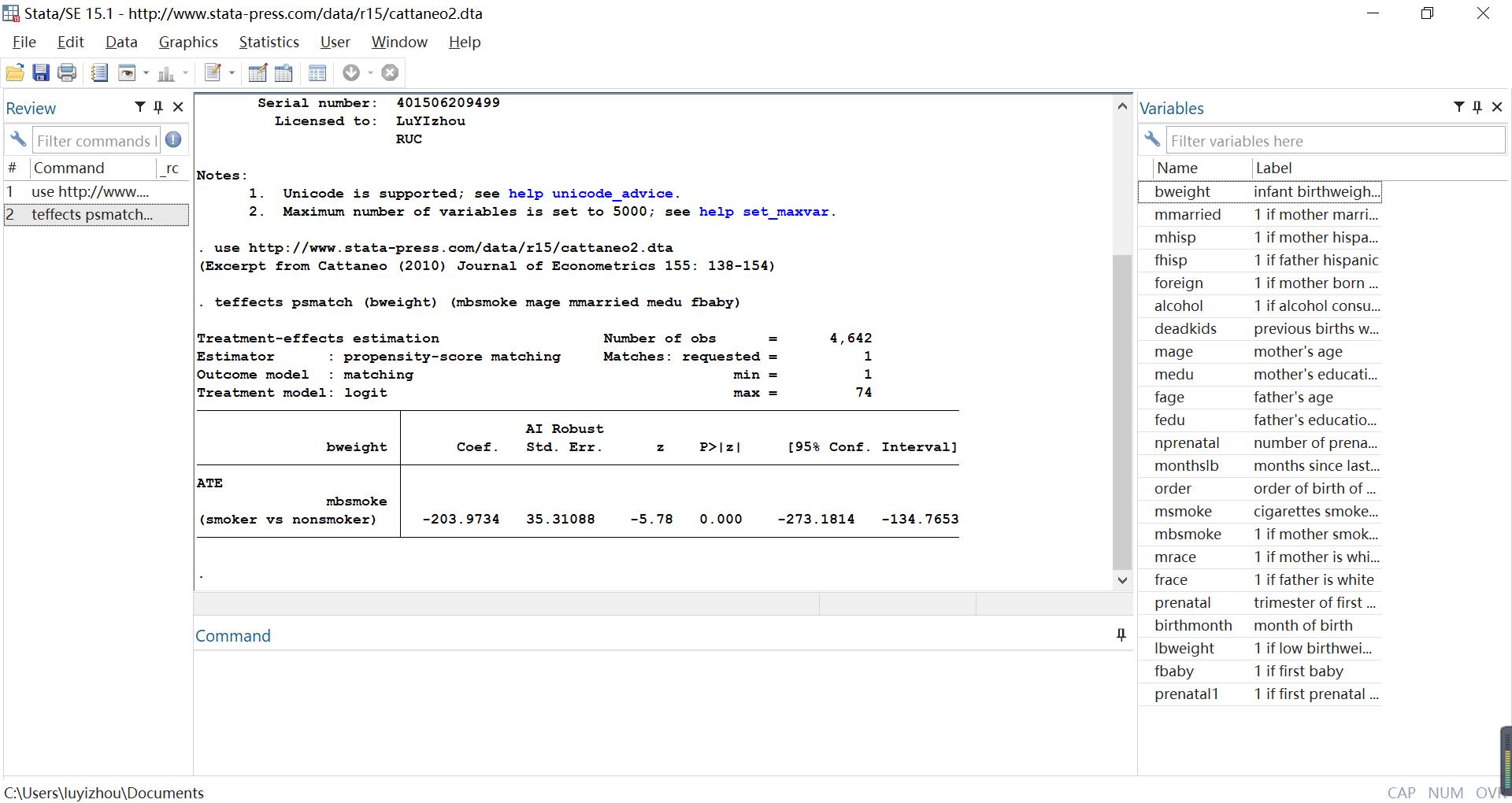Click the Break (stop) icon in toolbar
1512x803 pixels.
[390, 73]
